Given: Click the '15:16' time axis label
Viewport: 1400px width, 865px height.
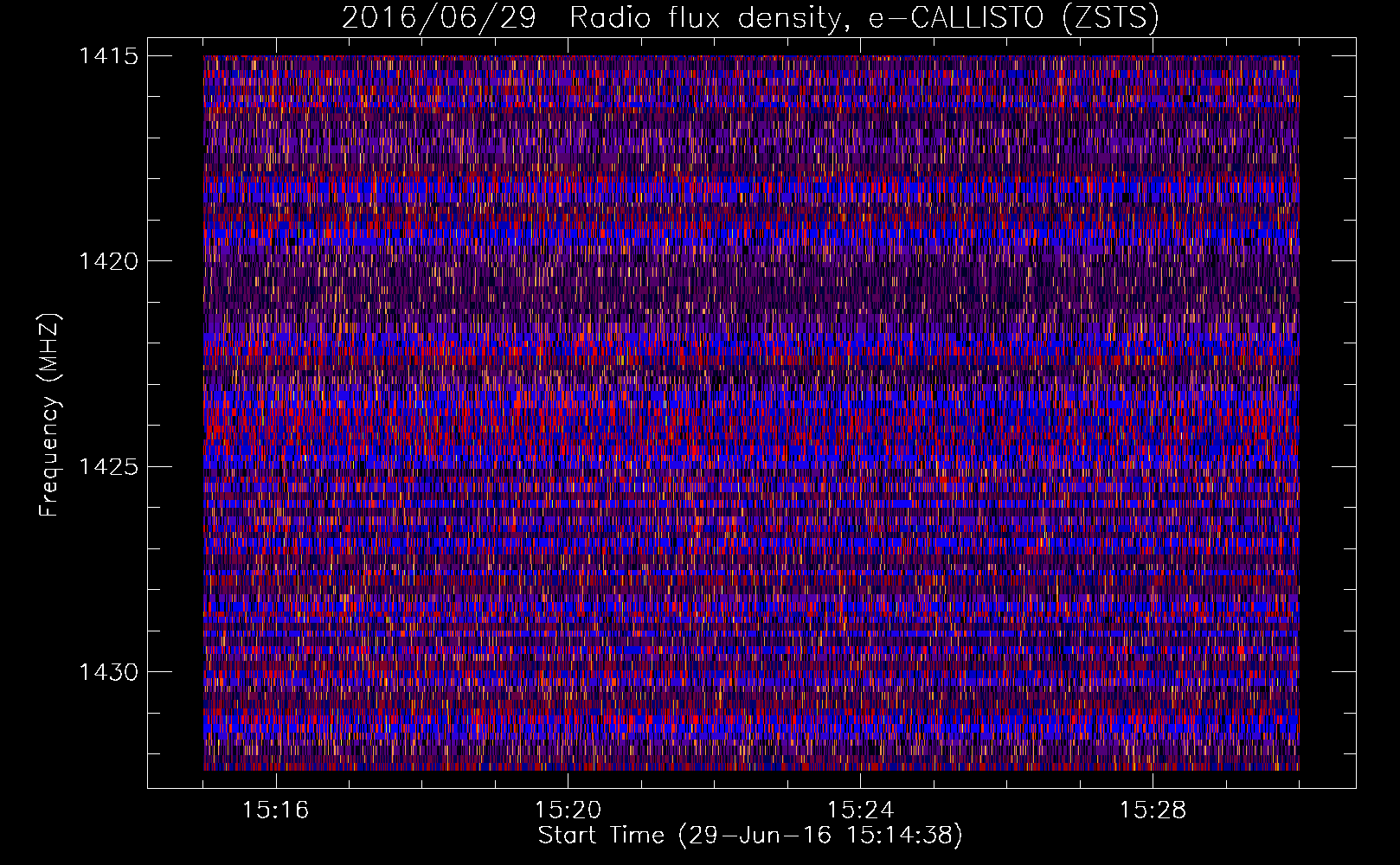Looking at the screenshot, I should pos(275,811).
